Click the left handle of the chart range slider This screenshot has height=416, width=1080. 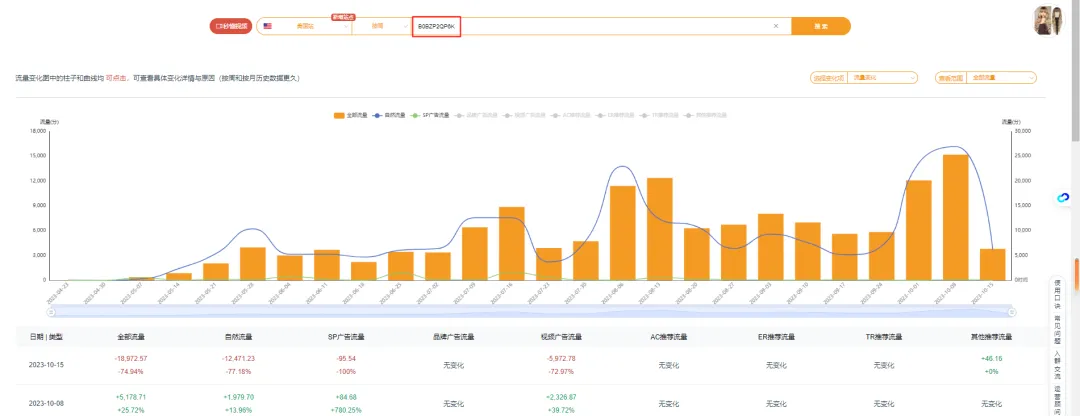click(x=50, y=312)
